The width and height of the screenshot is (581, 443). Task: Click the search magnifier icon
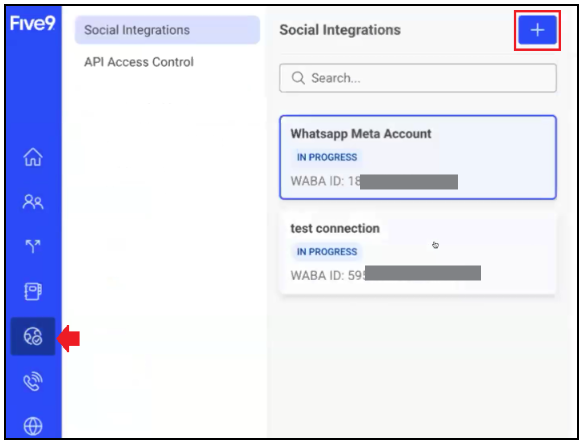pos(298,78)
